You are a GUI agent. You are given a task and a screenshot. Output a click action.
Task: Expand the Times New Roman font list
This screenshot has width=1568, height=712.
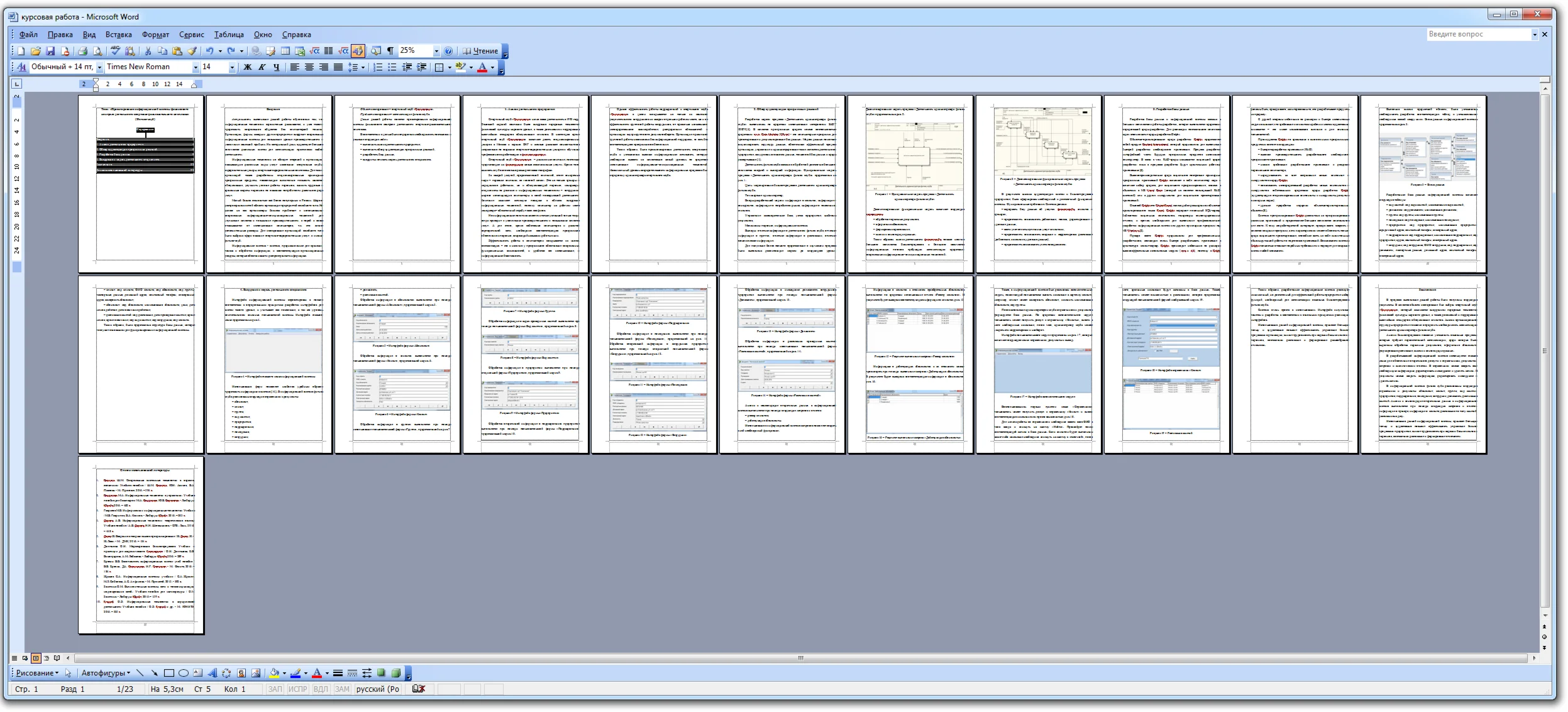[196, 67]
